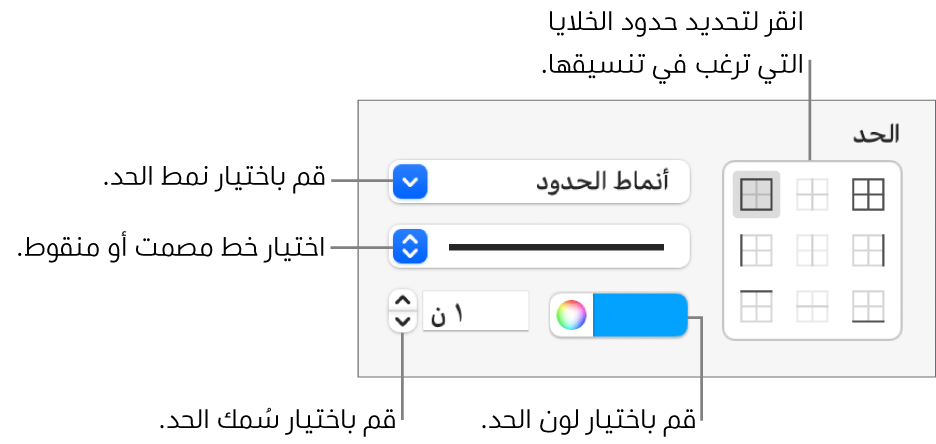Select the all borders grid icon
The height and width of the screenshot is (444, 936).
868,195
